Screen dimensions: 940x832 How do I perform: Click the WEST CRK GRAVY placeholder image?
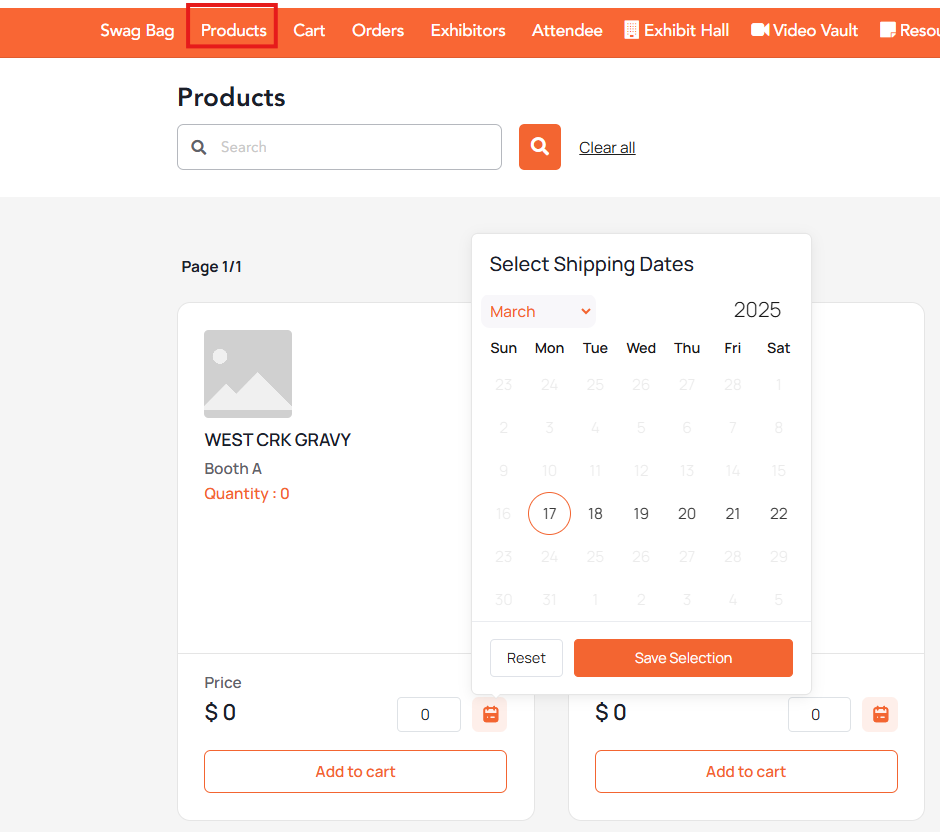coord(248,373)
